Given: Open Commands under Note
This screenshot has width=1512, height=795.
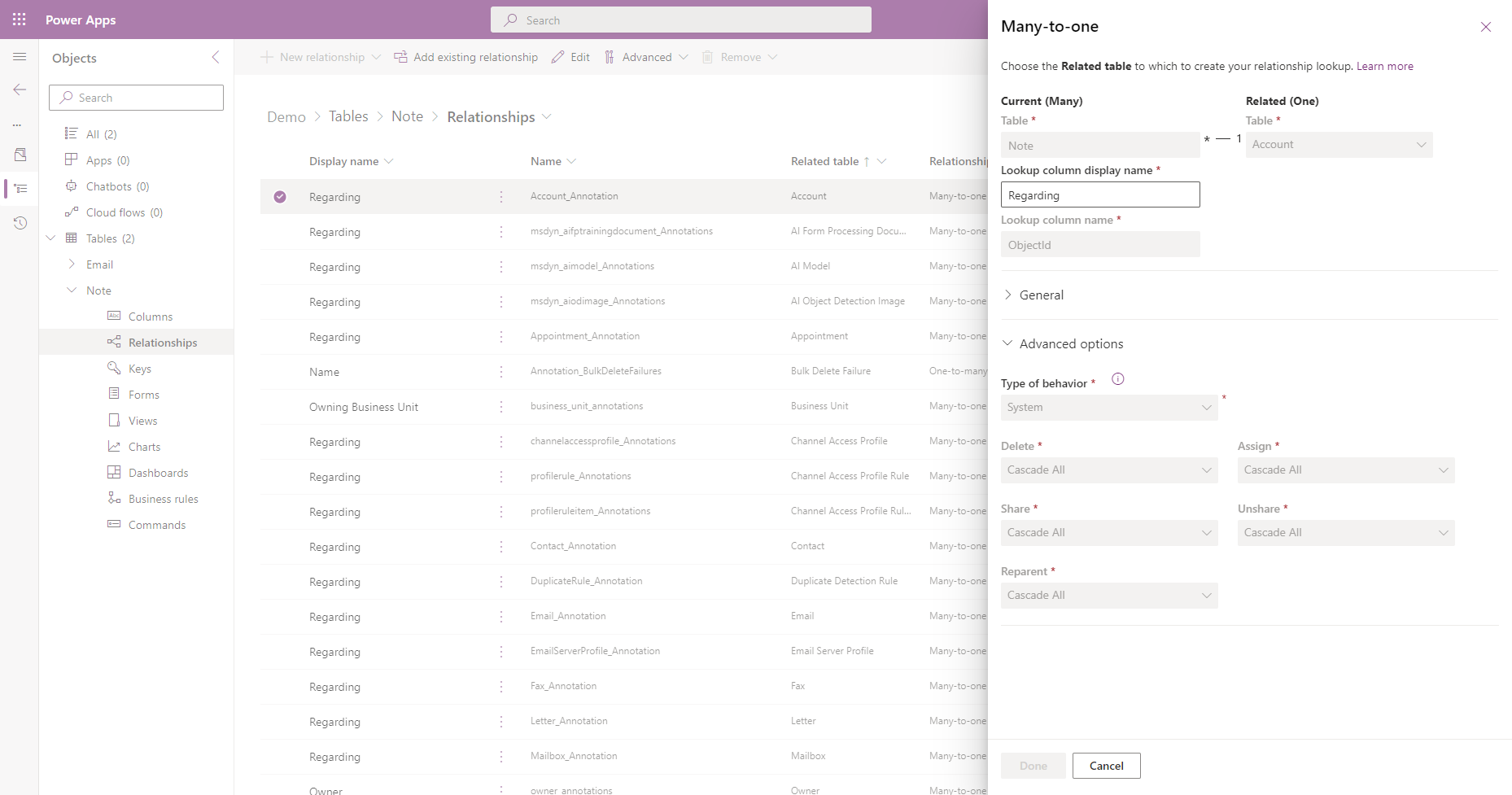Looking at the screenshot, I should [x=157, y=525].
